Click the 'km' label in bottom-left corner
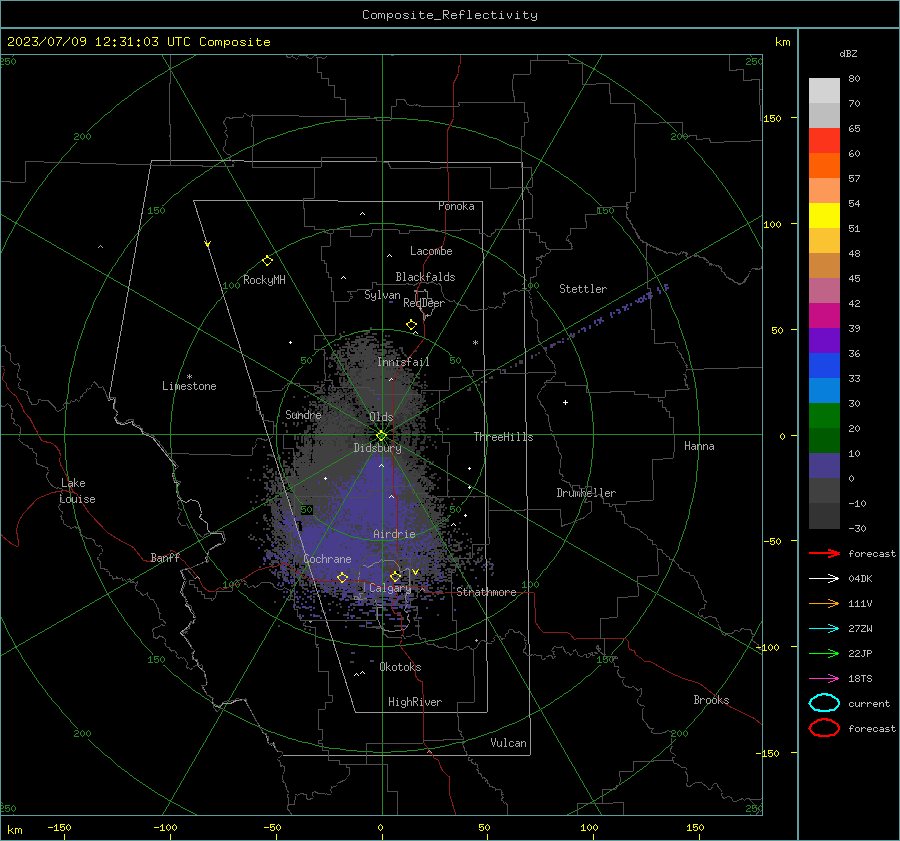The height and width of the screenshot is (841, 900). 14,830
